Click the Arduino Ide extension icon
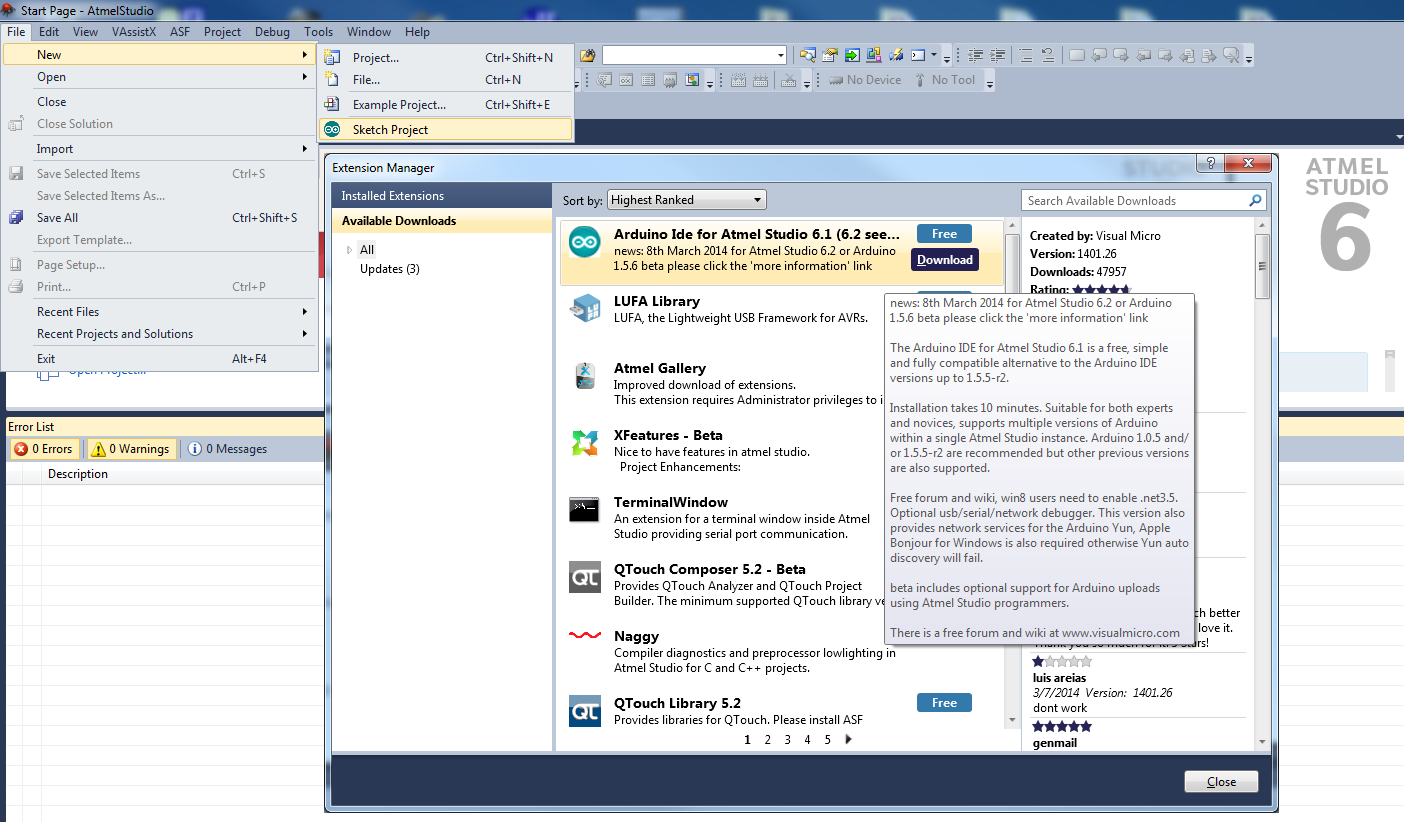 (585, 242)
